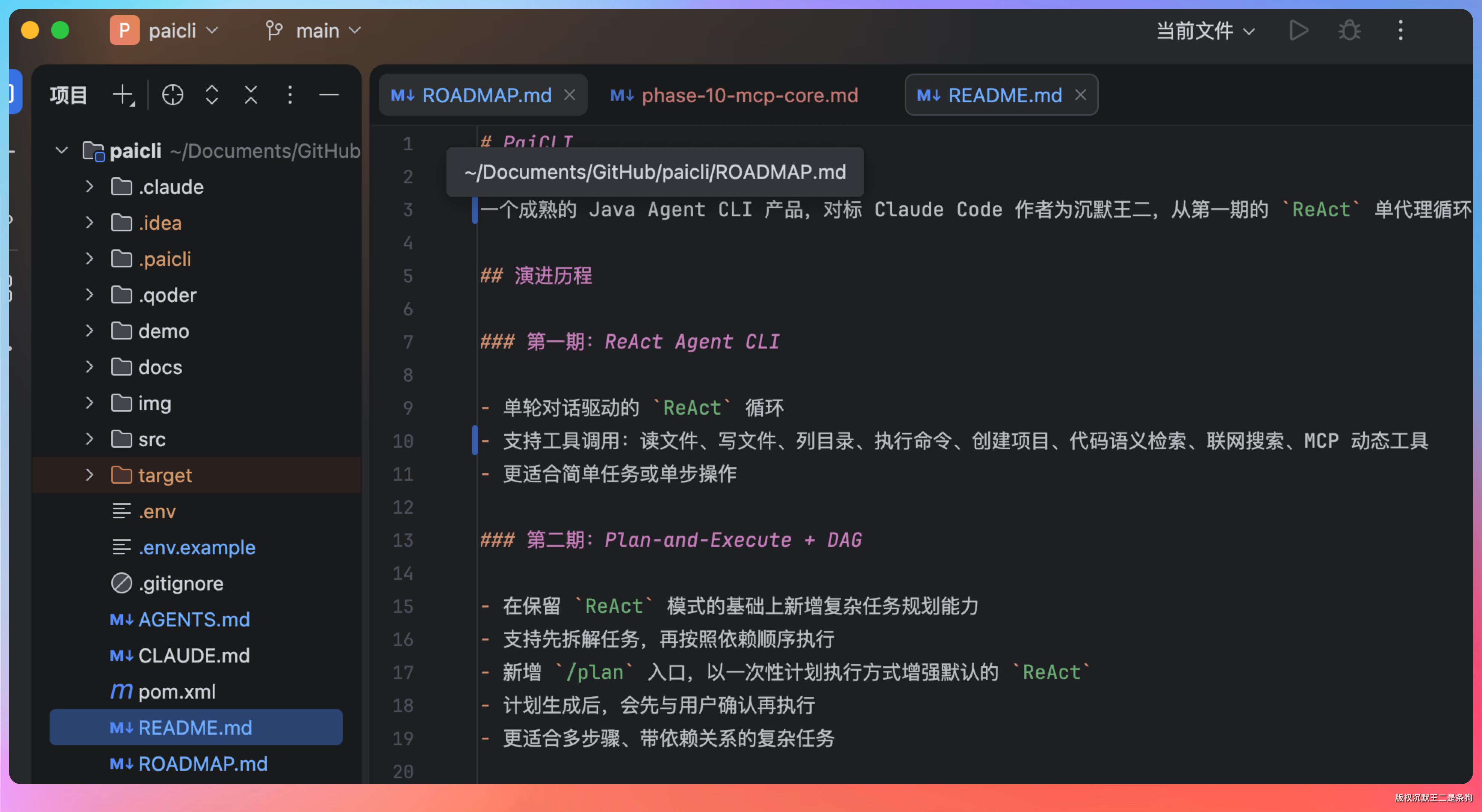Click the Debug bug icon
Viewport: 1482px width, 812px height.
point(1349,30)
